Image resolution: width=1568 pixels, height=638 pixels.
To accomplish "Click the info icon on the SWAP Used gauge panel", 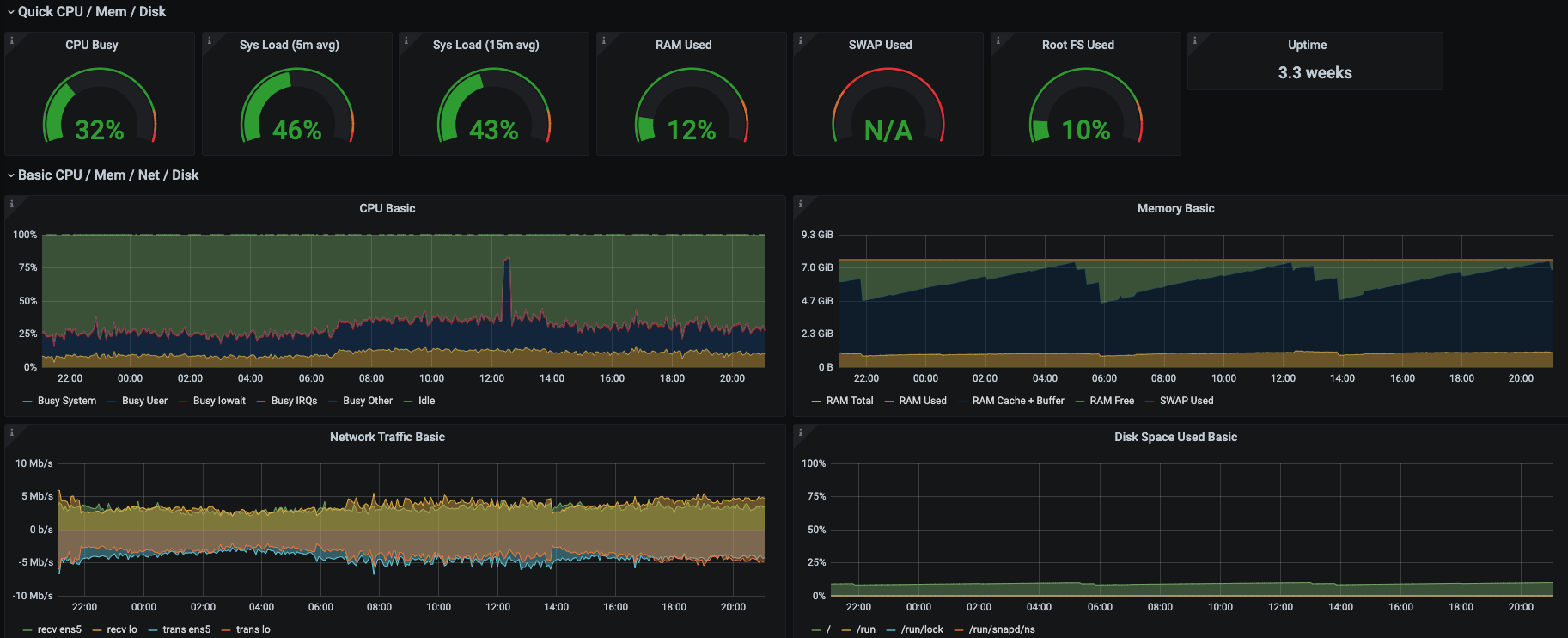I will click(x=800, y=40).
